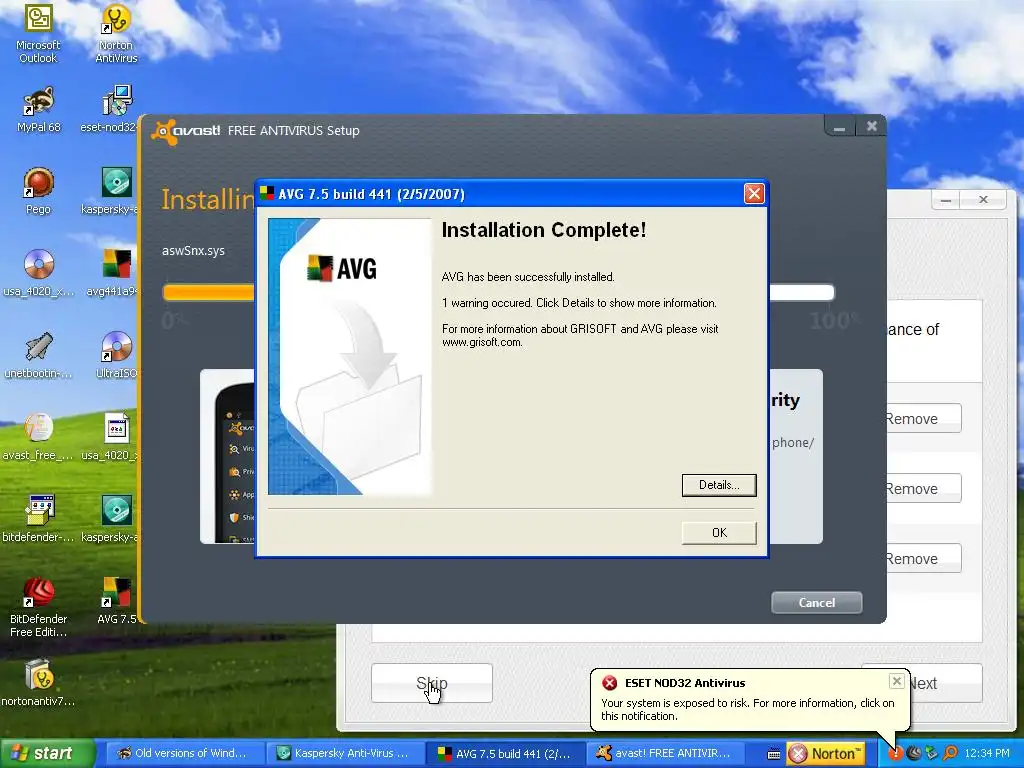Click Details... in the AVG dialog
The image size is (1024, 768).
tap(719, 485)
